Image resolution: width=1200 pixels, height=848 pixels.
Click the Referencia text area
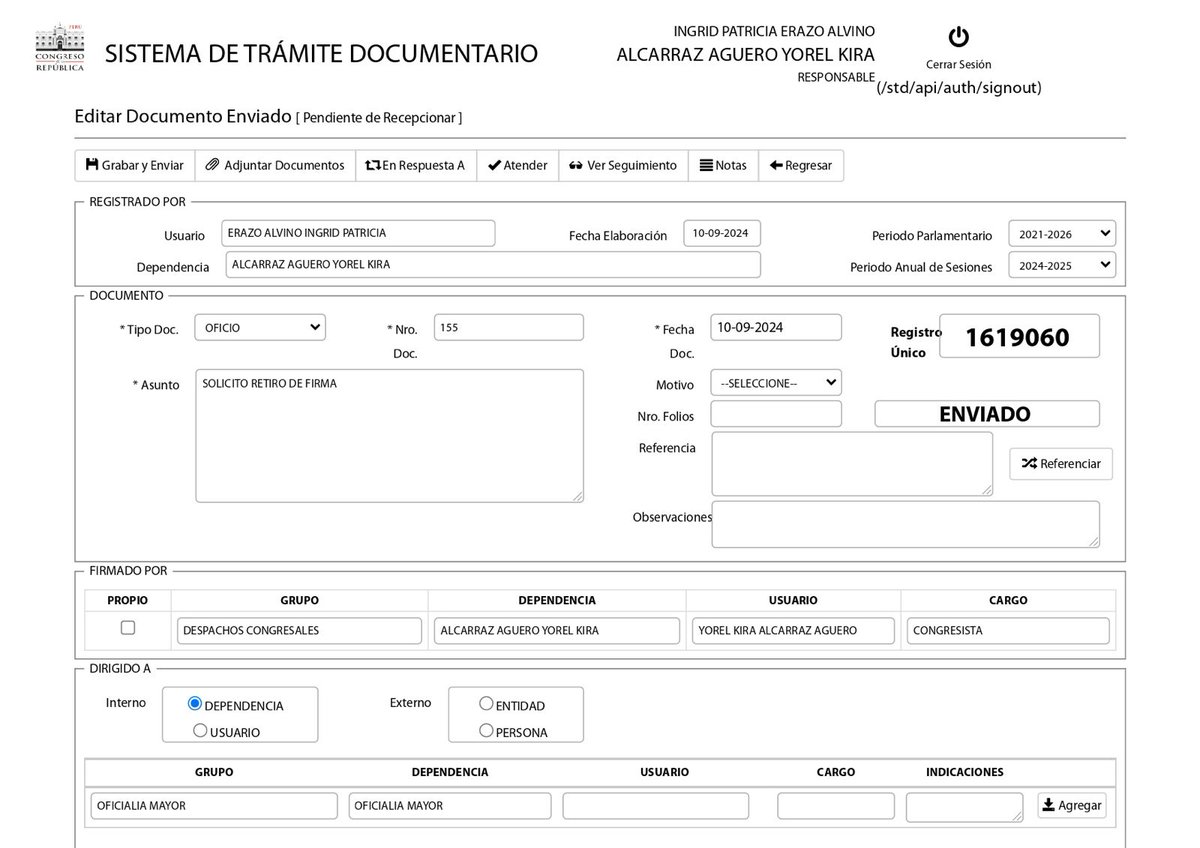pyautogui.click(x=852, y=464)
